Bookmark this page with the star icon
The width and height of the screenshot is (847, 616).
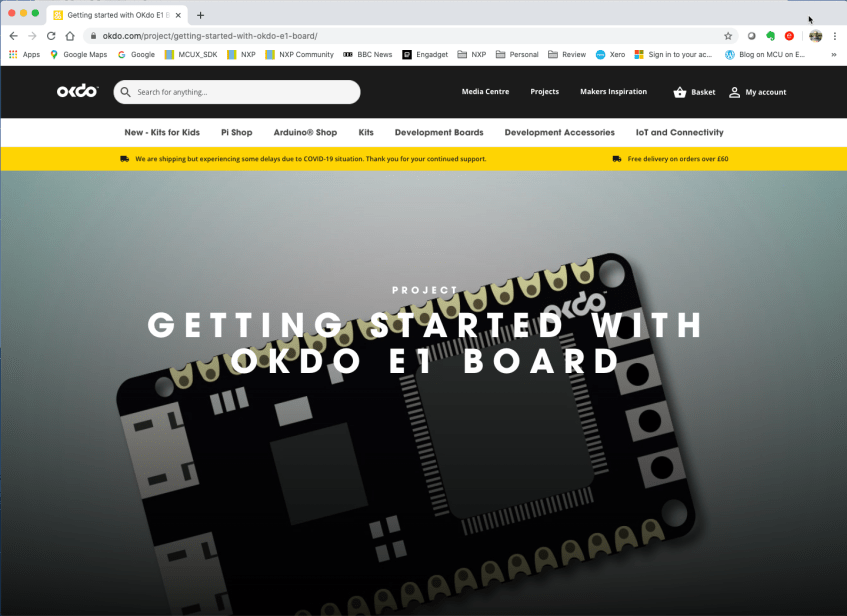point(730,33)
